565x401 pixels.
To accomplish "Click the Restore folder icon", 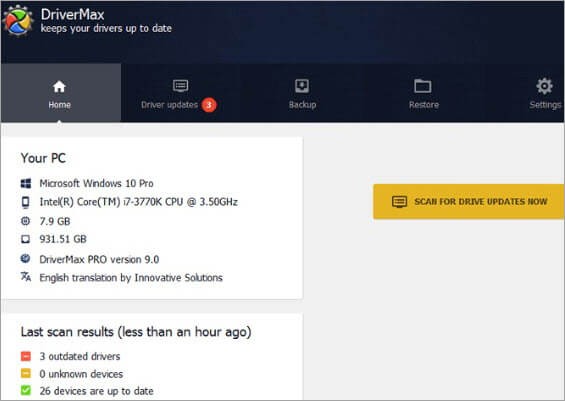I will (x=423, y=86).
